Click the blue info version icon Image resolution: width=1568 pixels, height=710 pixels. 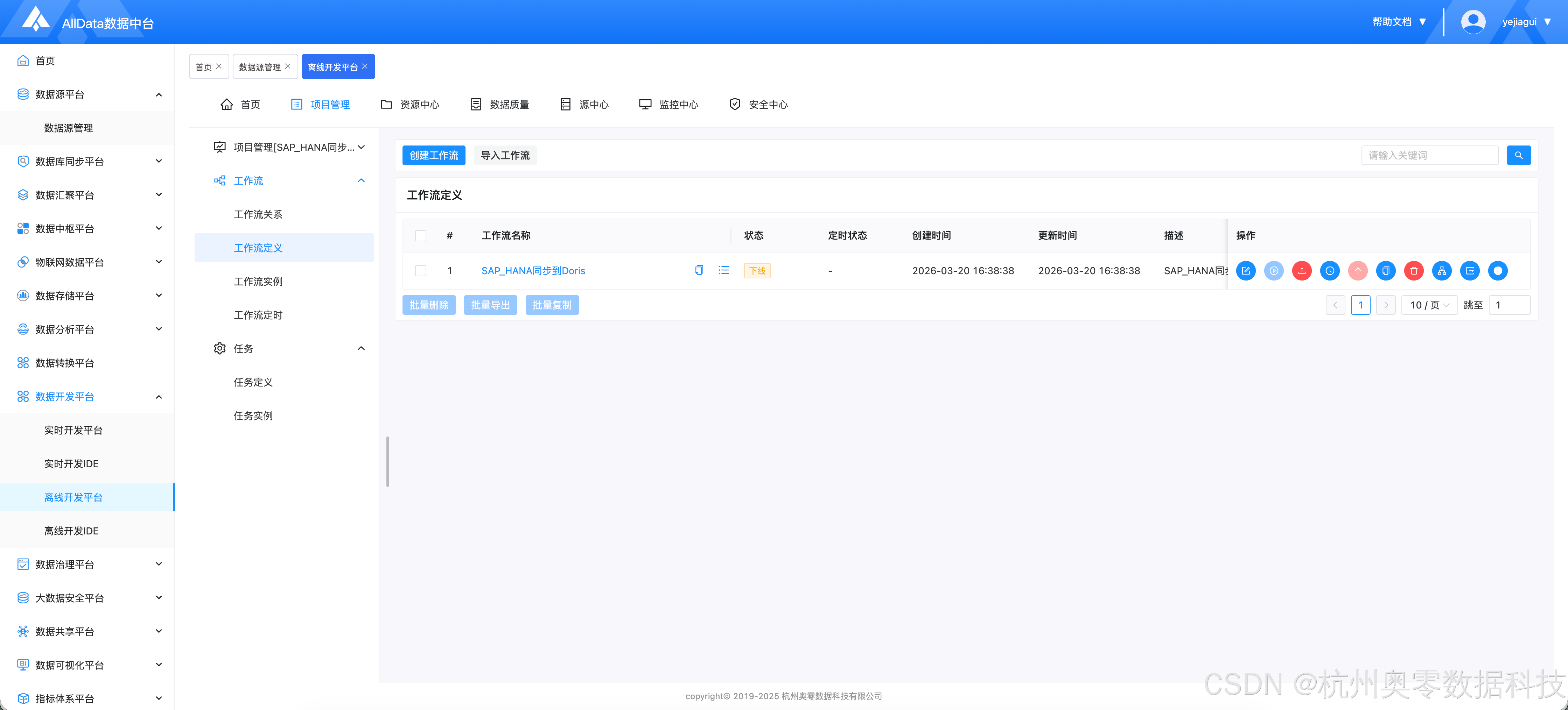[1497, 271]
